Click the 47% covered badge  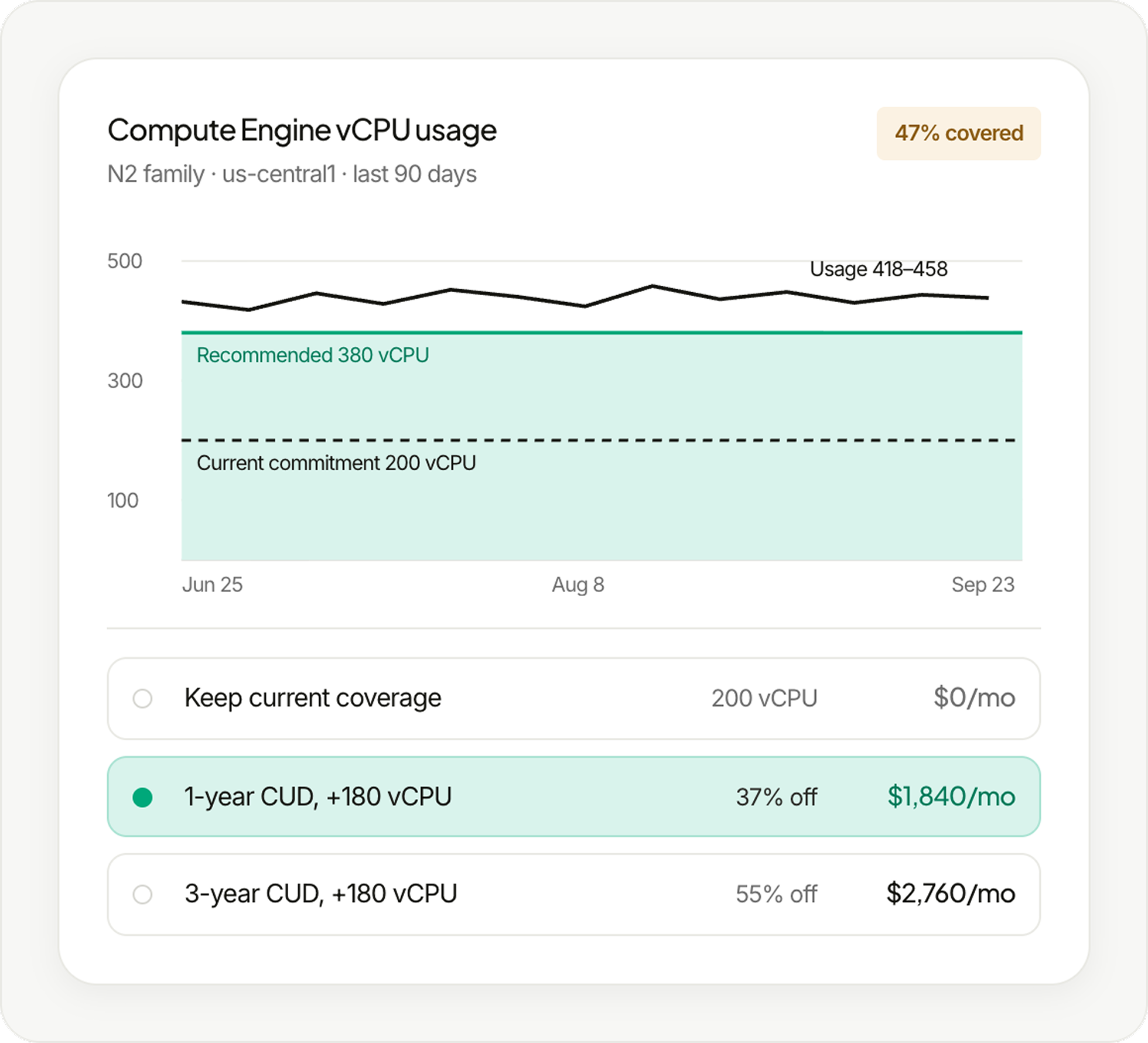[958, 134]
